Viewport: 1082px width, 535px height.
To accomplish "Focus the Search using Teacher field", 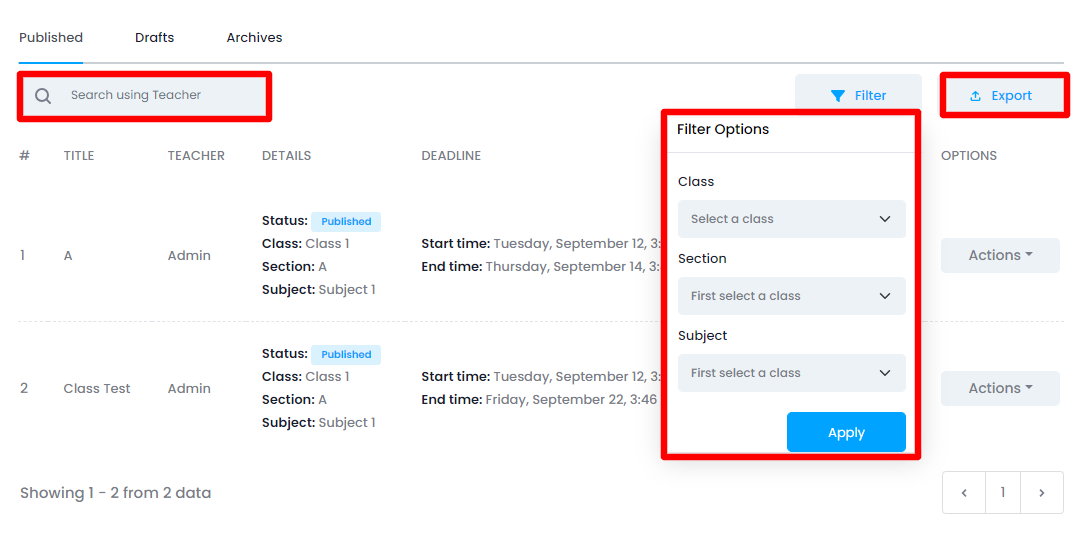I will 160,96.
